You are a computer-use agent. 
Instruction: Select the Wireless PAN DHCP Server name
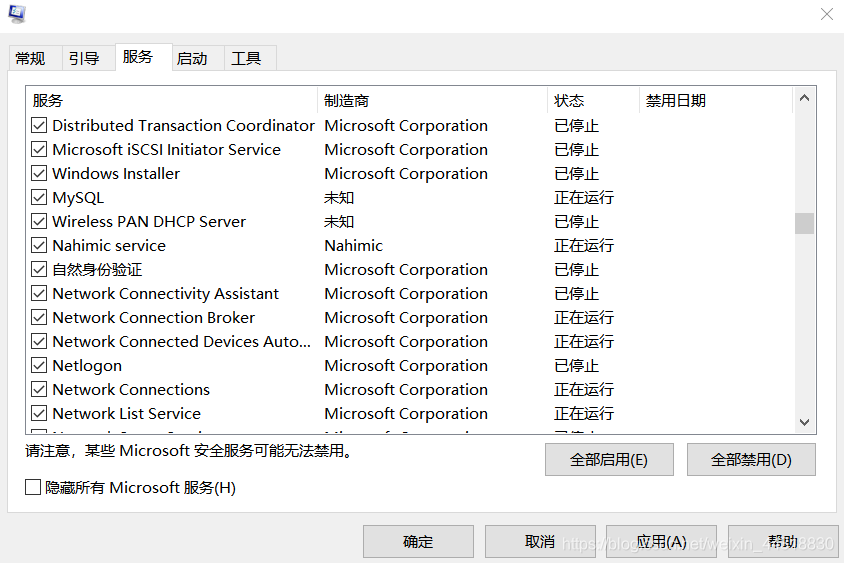coord(149,221)
